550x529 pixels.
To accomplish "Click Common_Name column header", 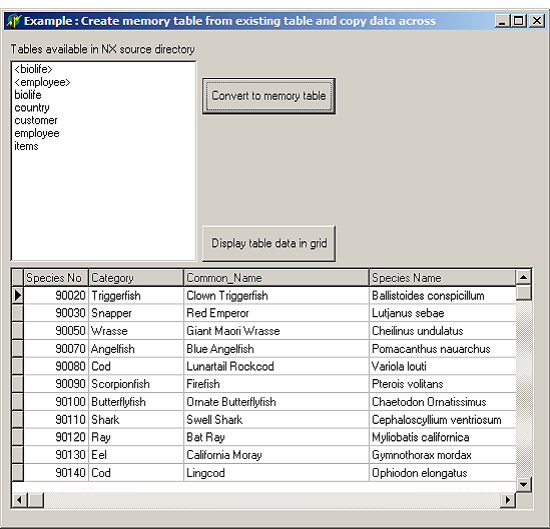I will click(x=276, y=278).
